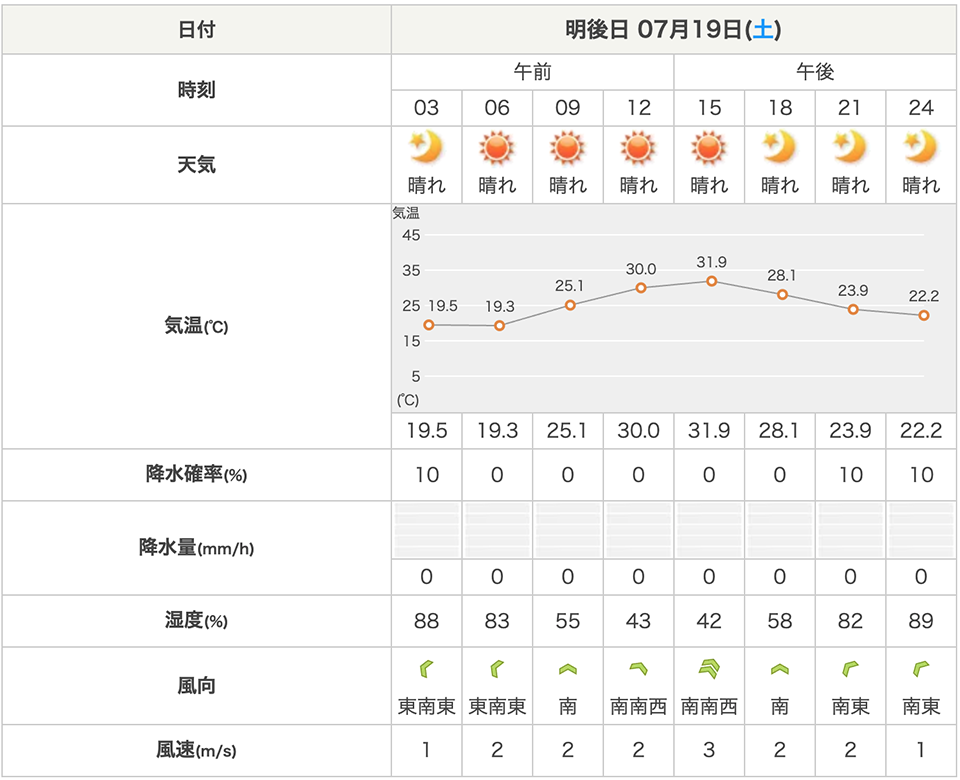960x780 pixels.
Task: Select the sun icon in the 12 o'clock column
Action: [x=638, y=149]
